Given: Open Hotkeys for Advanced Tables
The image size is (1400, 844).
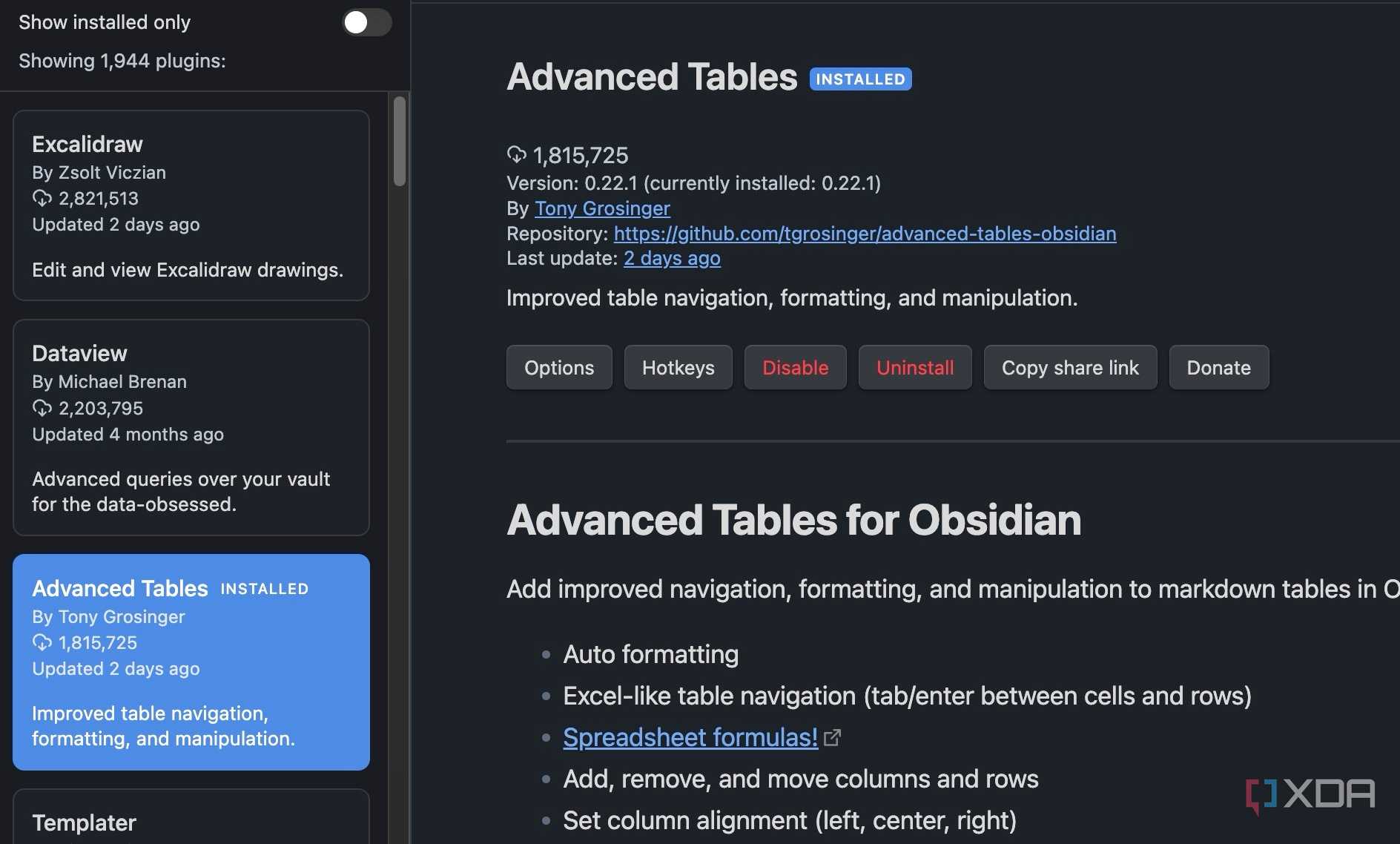Looking at the screenshot, I should (678, 367).
